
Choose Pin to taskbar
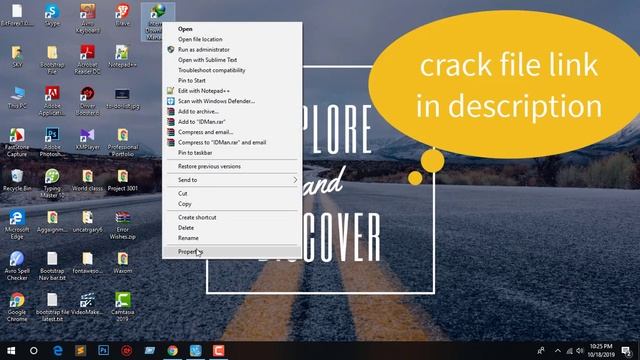(x=232, y=153)
